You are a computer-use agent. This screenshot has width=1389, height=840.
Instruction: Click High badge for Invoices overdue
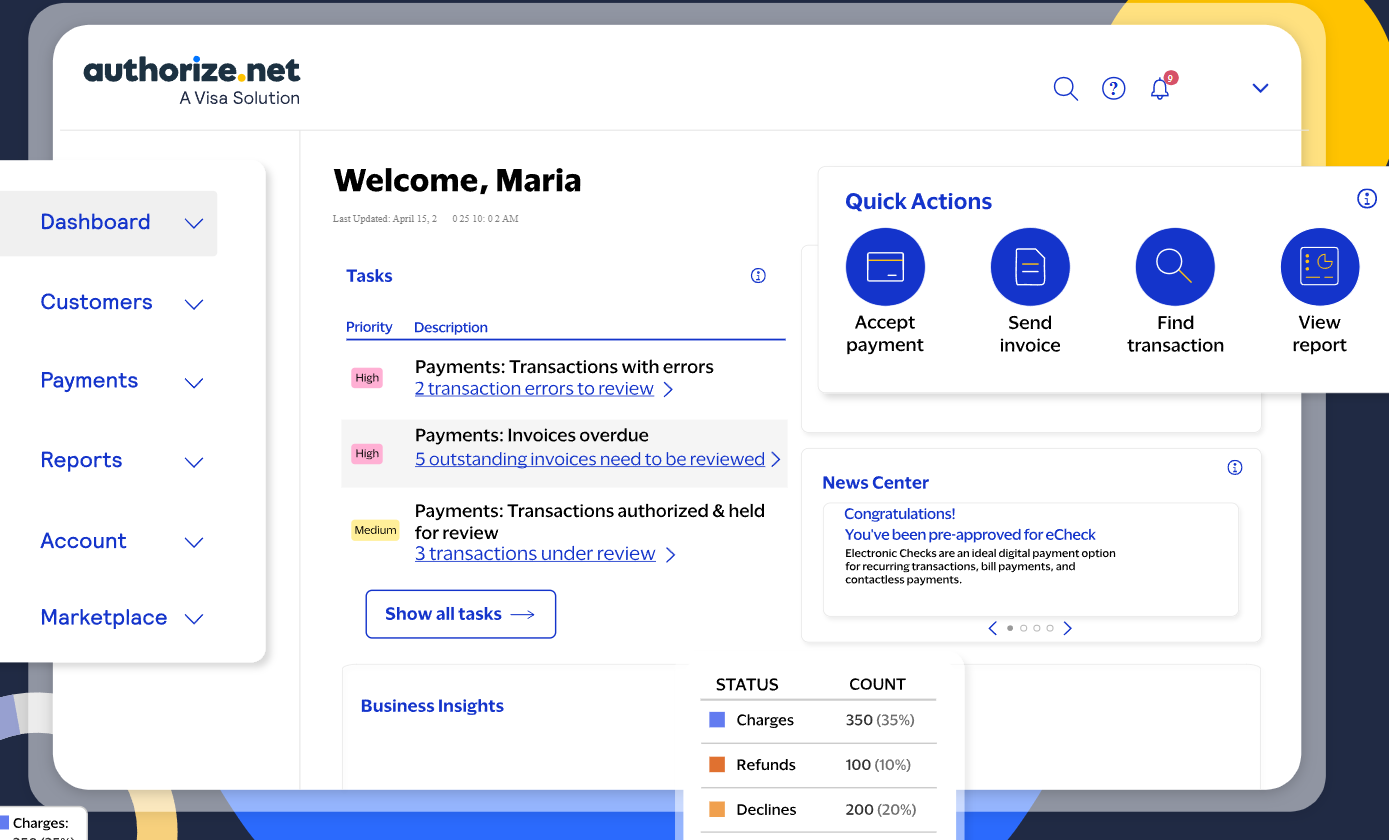click(x=367, y=453)
